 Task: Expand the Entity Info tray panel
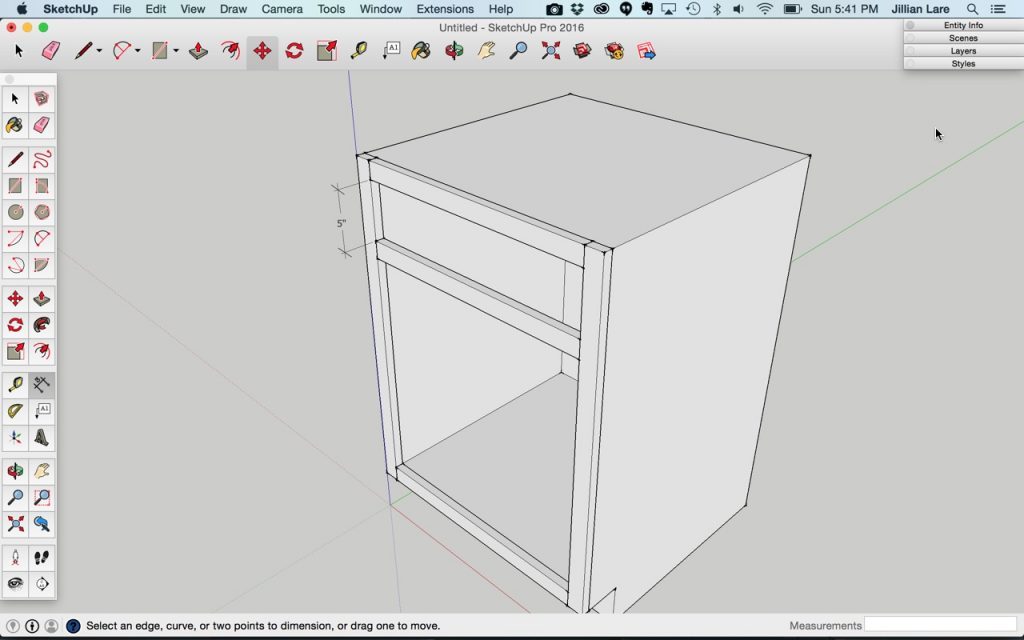(x=962, y=25)
